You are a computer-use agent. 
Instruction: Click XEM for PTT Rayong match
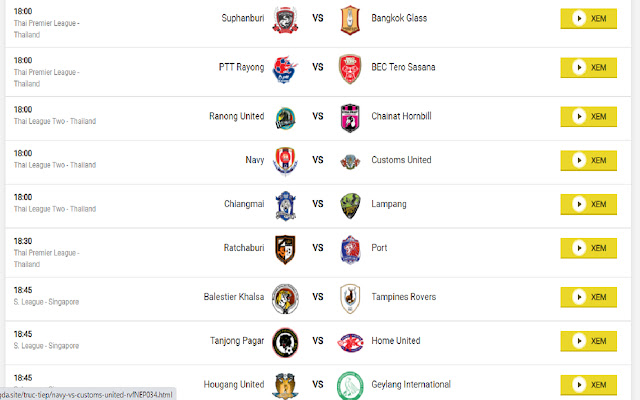tap(588, 67)
